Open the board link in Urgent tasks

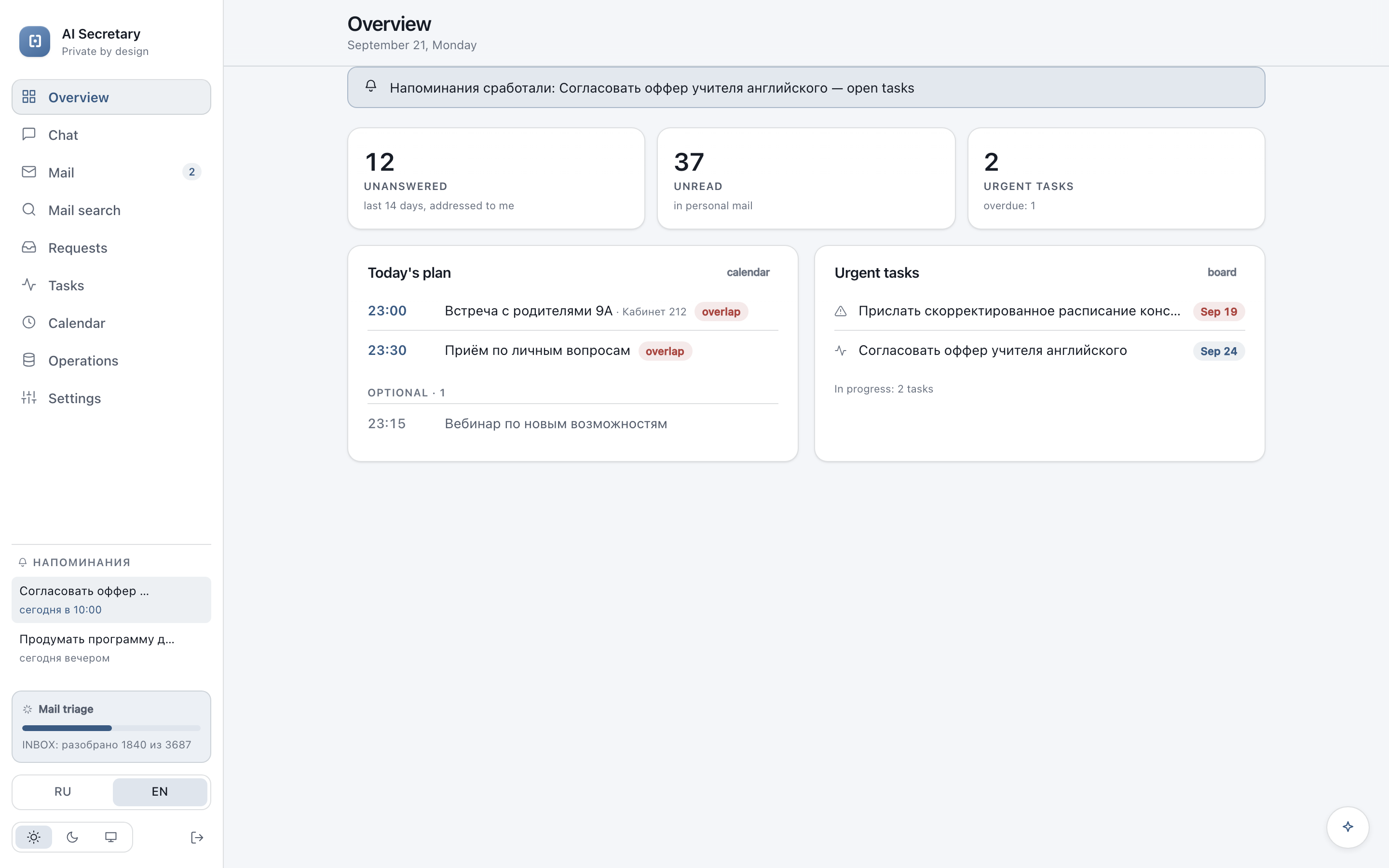[1221, 272]
